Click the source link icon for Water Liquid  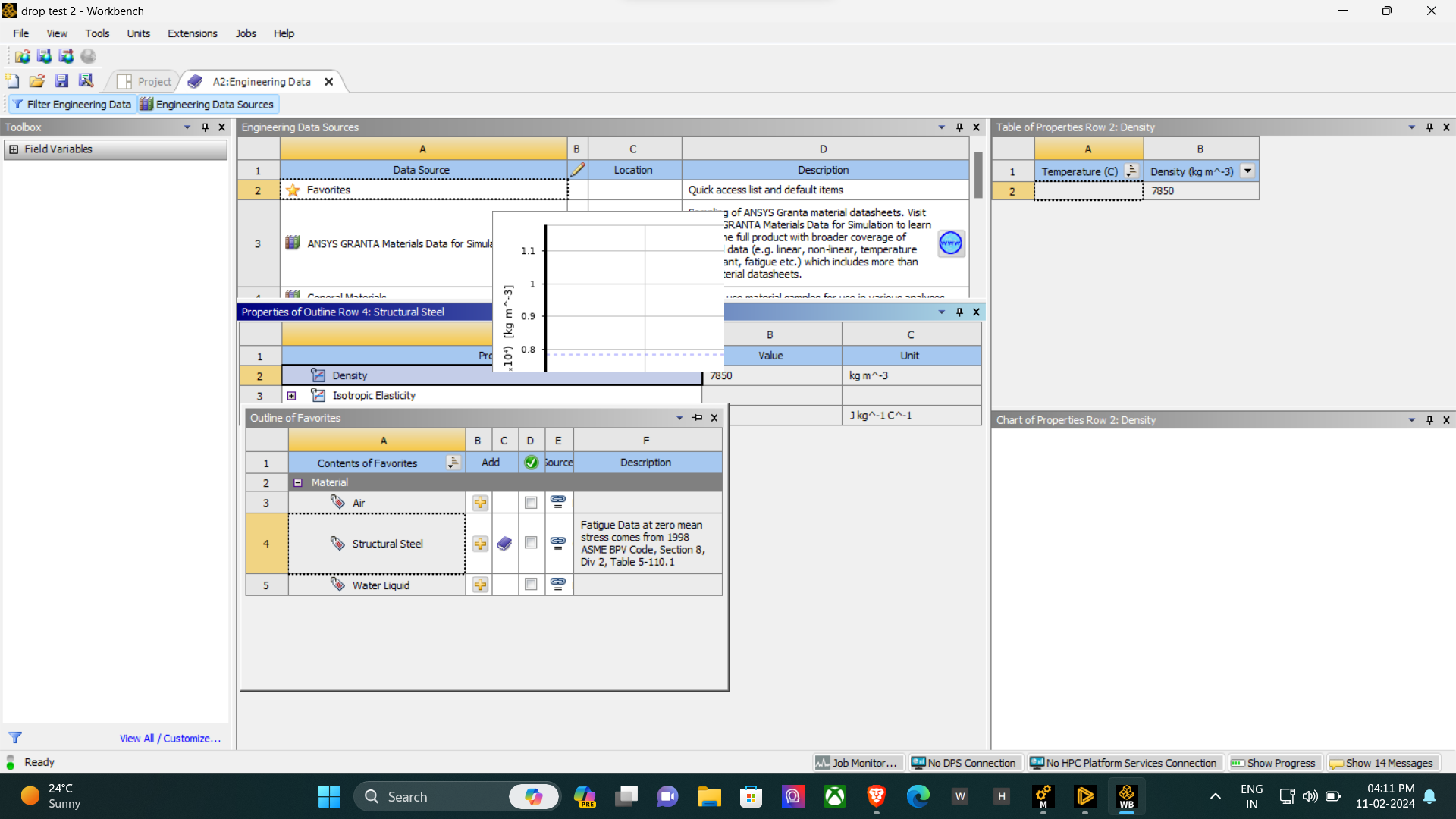(558, 584)
